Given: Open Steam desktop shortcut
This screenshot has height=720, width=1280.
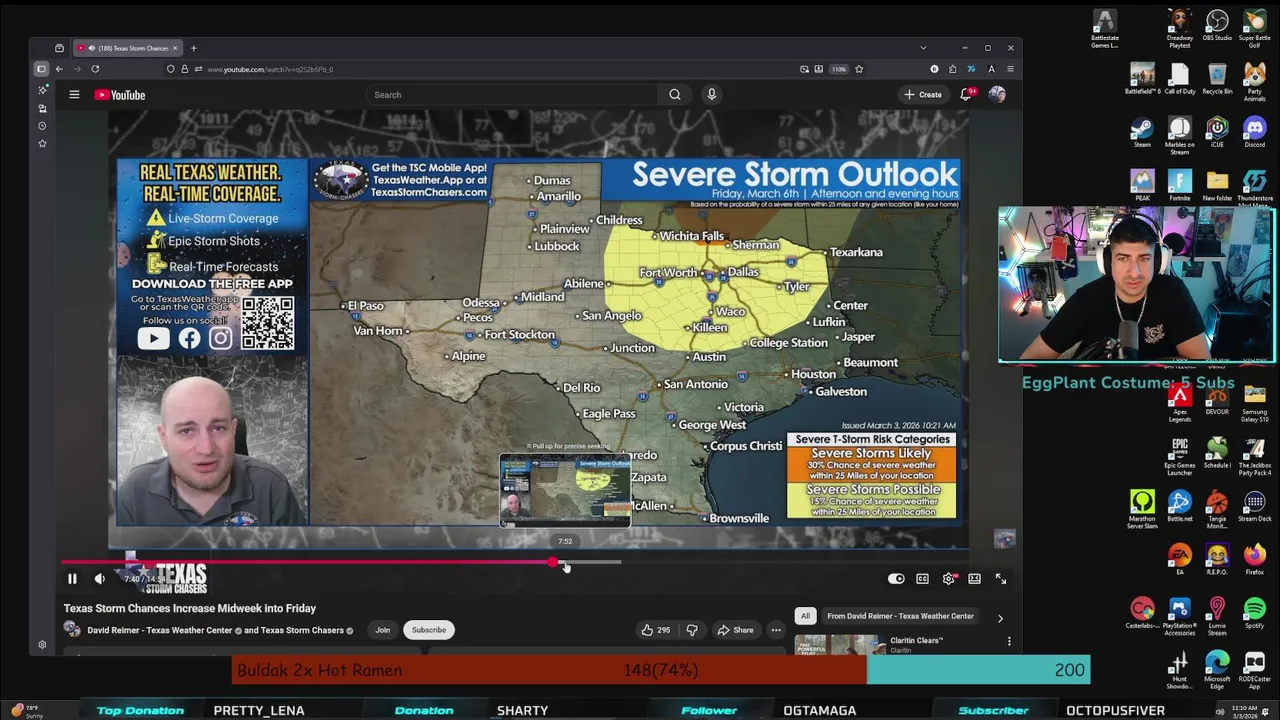Looking at the screenshot, I should coord(1142,132).
